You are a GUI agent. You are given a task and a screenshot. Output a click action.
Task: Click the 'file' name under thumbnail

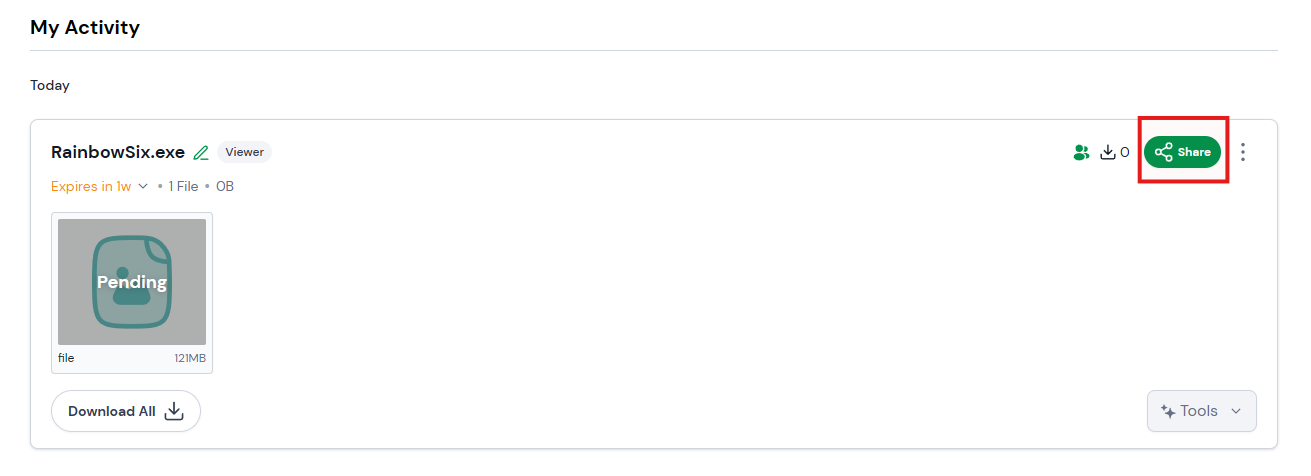[x=66, y=358]
